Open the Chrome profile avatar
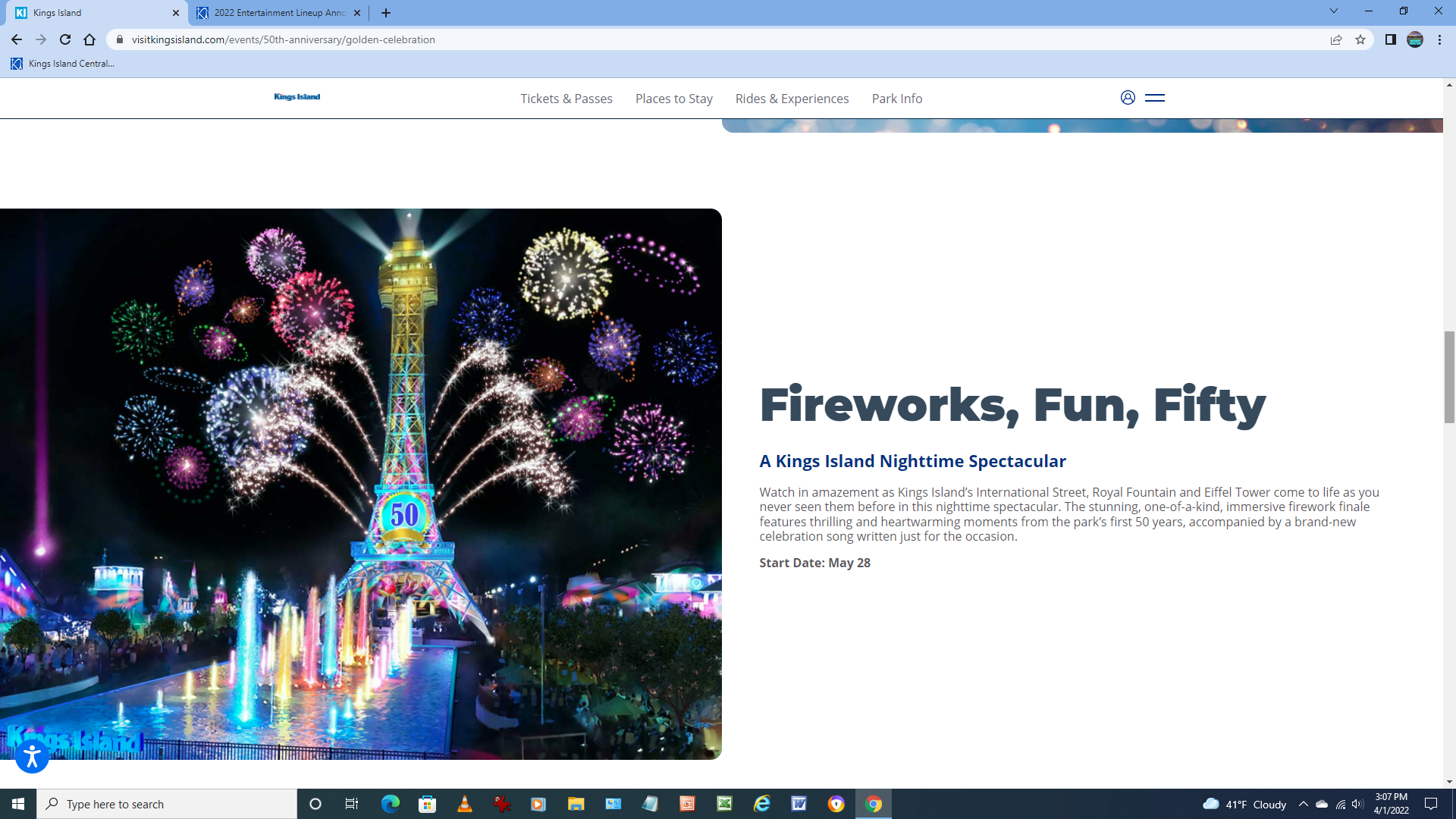The height and width of the screenshot is (819, 1456). click(x=1415, y=39)
